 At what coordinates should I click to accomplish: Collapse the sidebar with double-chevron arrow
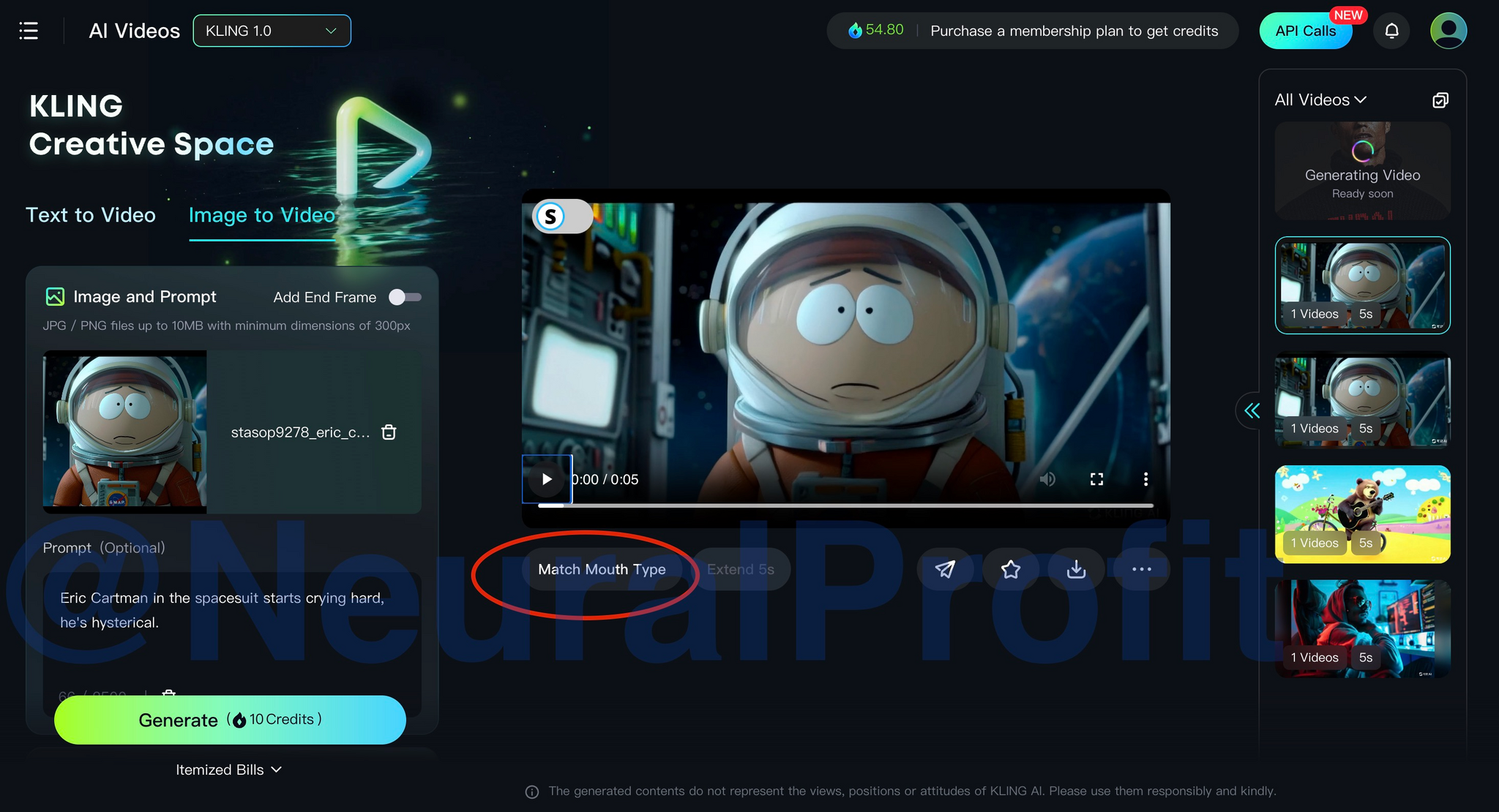tap(1252, 410)
